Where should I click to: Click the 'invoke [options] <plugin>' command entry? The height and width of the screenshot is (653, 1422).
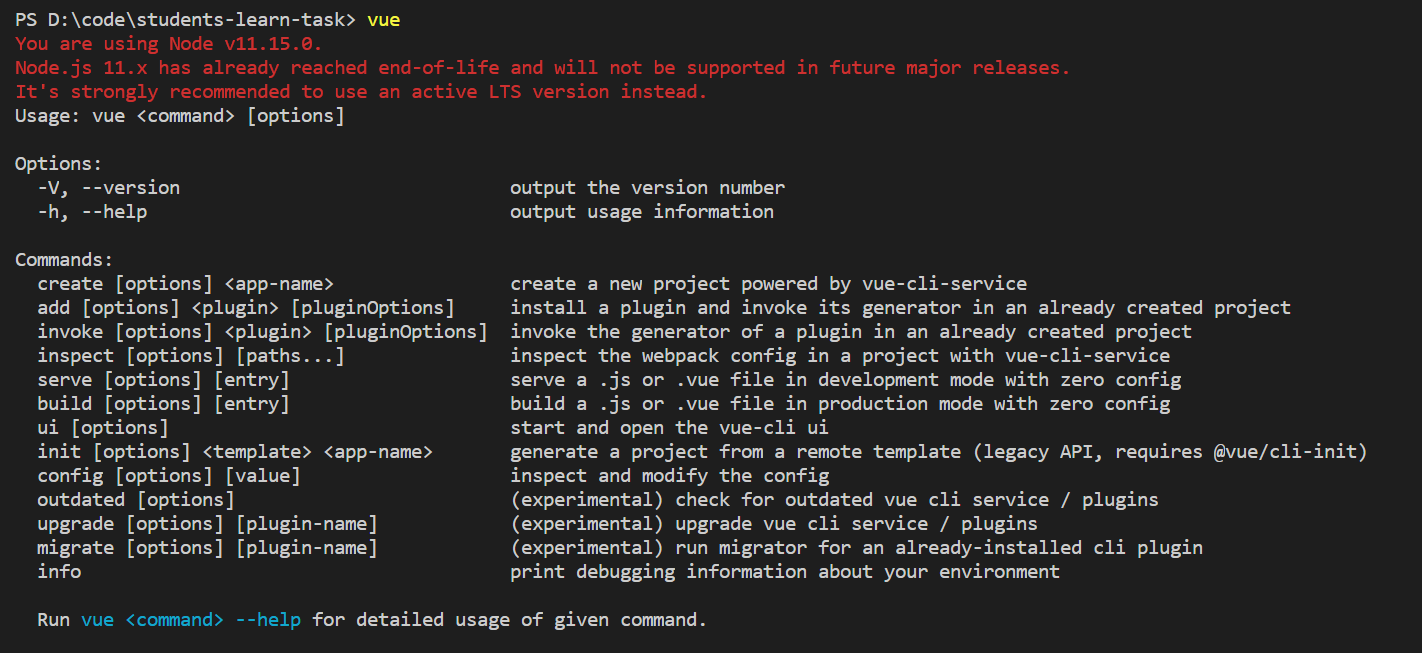[262, 332]
